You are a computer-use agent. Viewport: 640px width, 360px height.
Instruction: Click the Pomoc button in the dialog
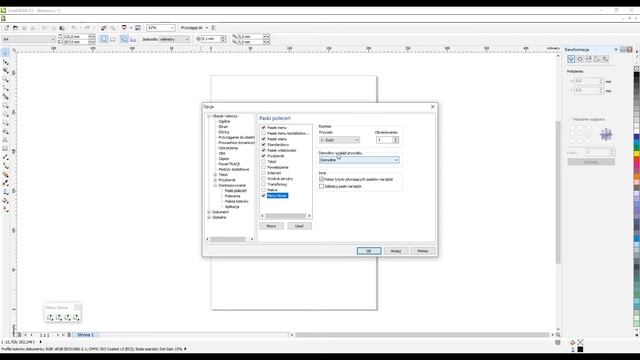click(423, 251)
